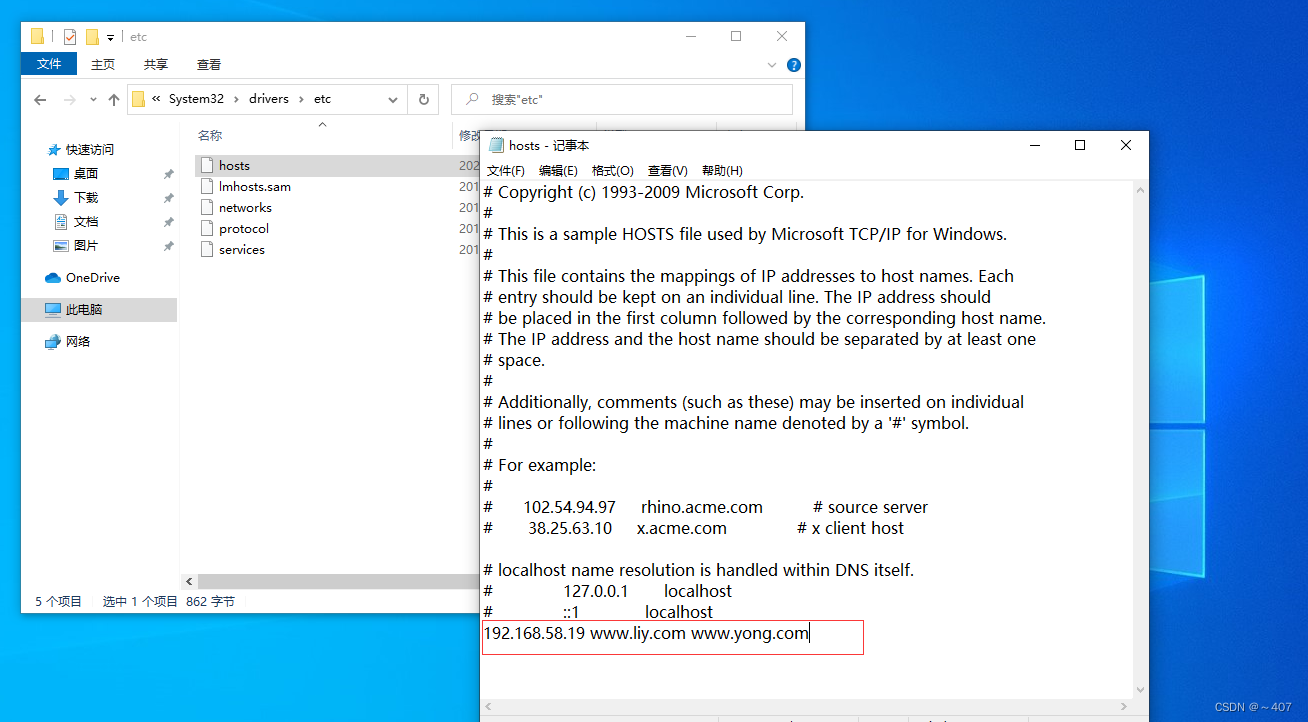Open Notepad 查看(V) menu

pyautogui.click(x=668, y=171)
